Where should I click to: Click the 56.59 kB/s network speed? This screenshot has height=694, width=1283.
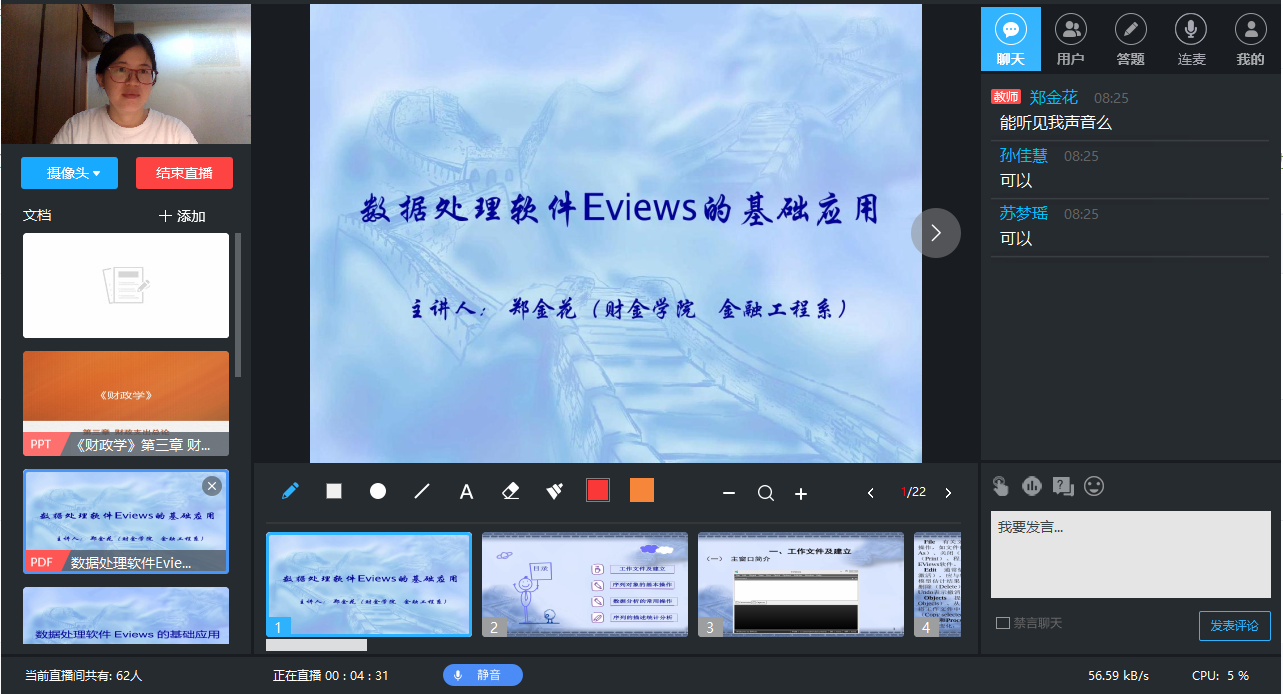pos(1118,676)
